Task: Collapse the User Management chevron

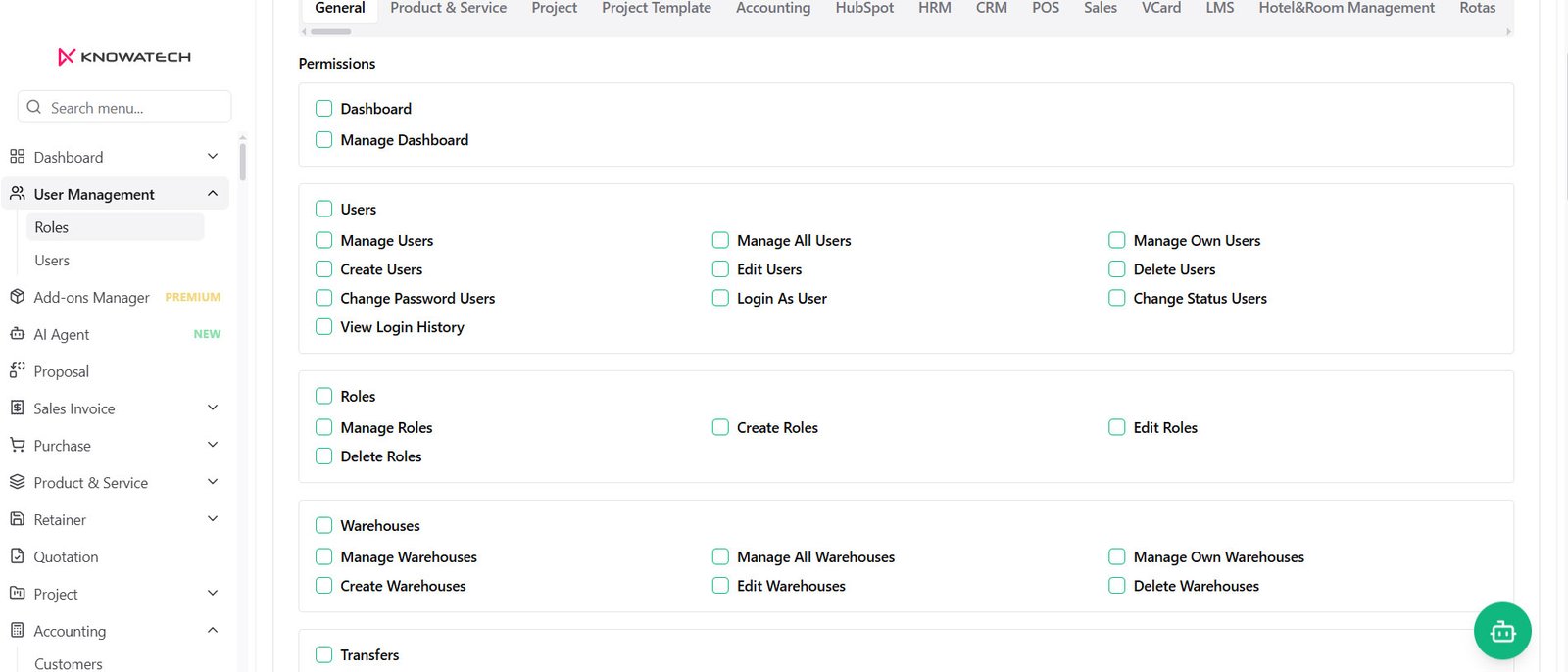Action: click(213, 194)
